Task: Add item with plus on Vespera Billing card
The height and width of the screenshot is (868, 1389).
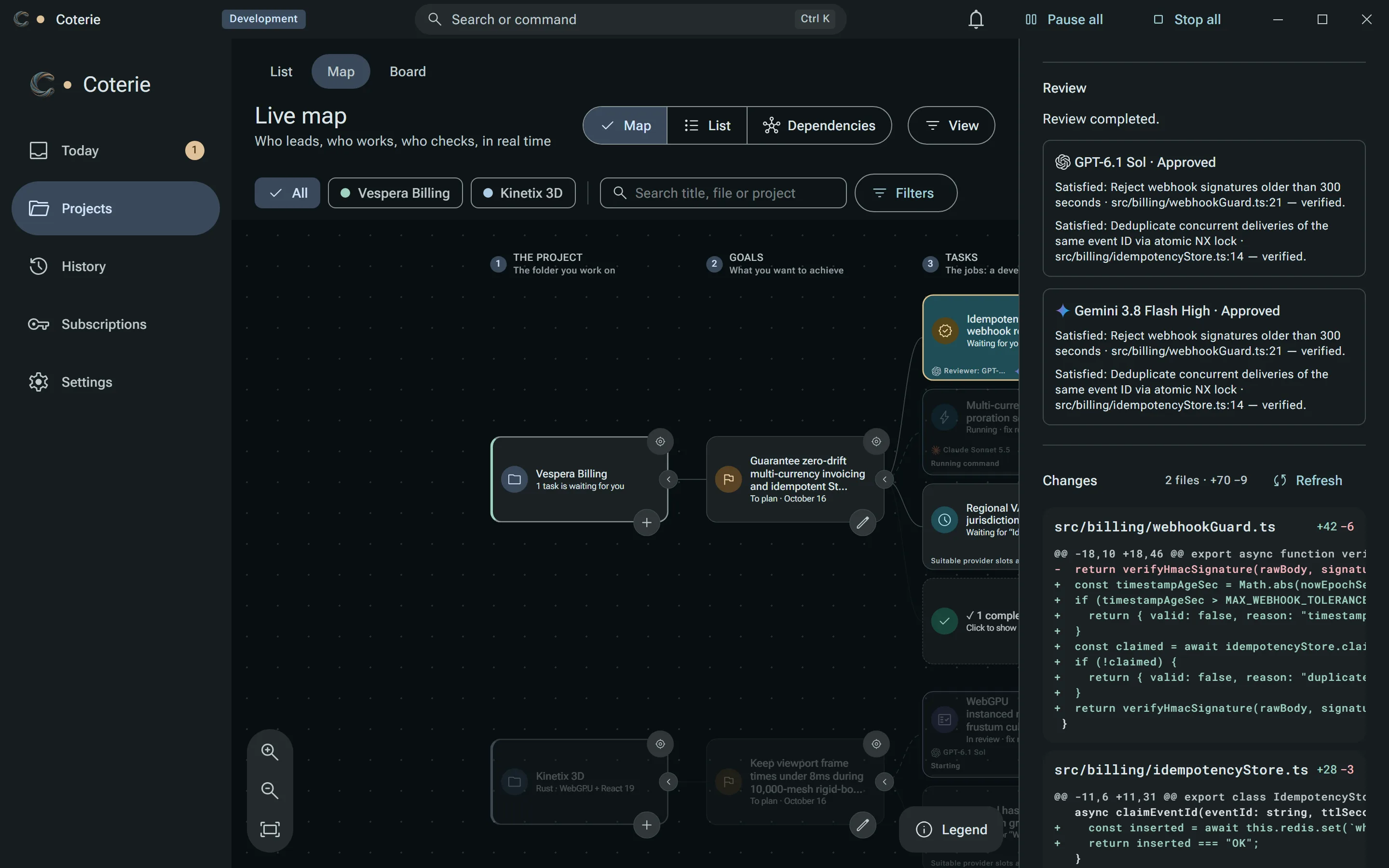Action: [646, 522]
